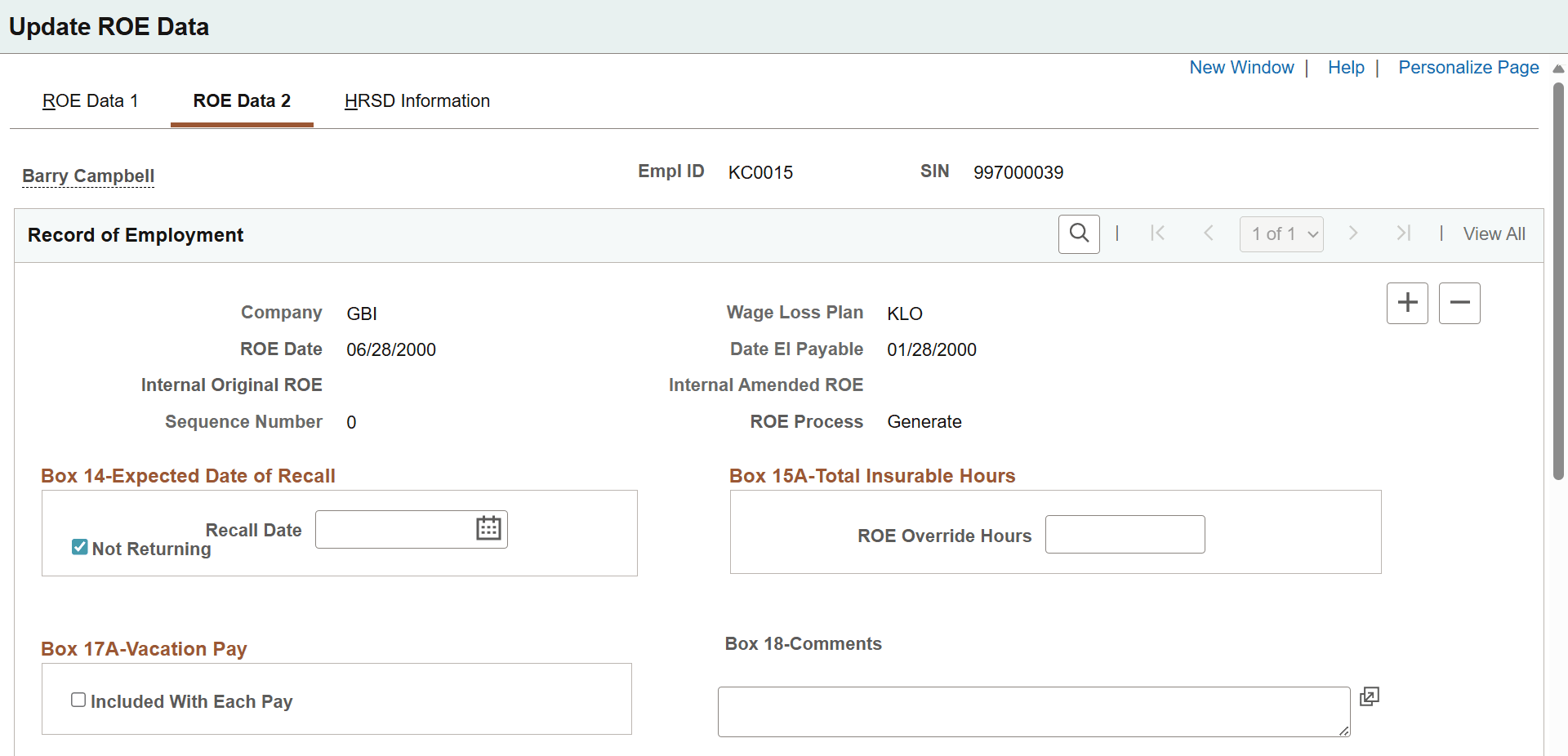The height and width of the screenshot is (756, 1568).
Task: Select the Empl ID value KC0015
Action: [x=760, y=173]
